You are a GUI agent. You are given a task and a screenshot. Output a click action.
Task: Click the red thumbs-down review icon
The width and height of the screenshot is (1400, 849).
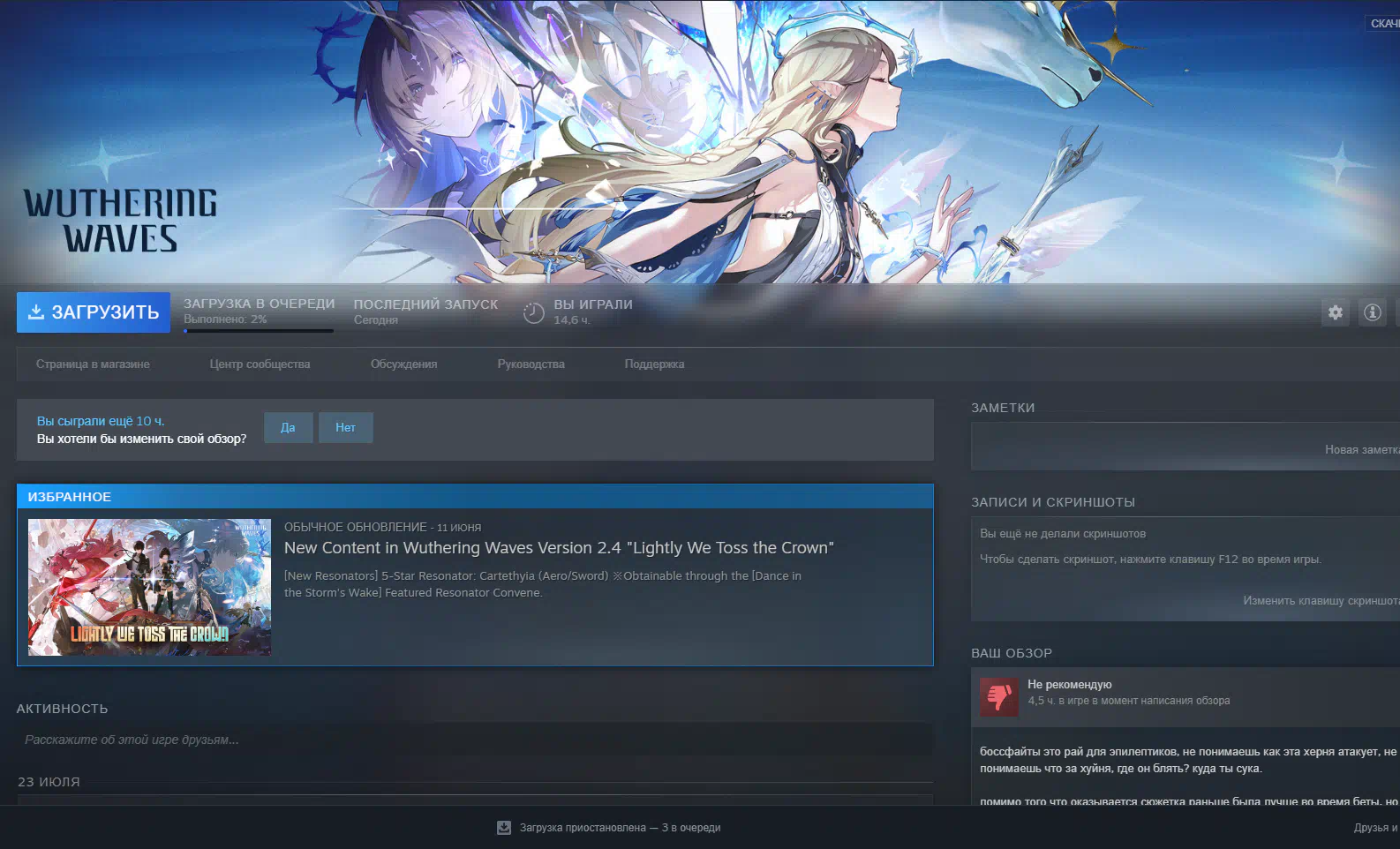pos(999,696)
